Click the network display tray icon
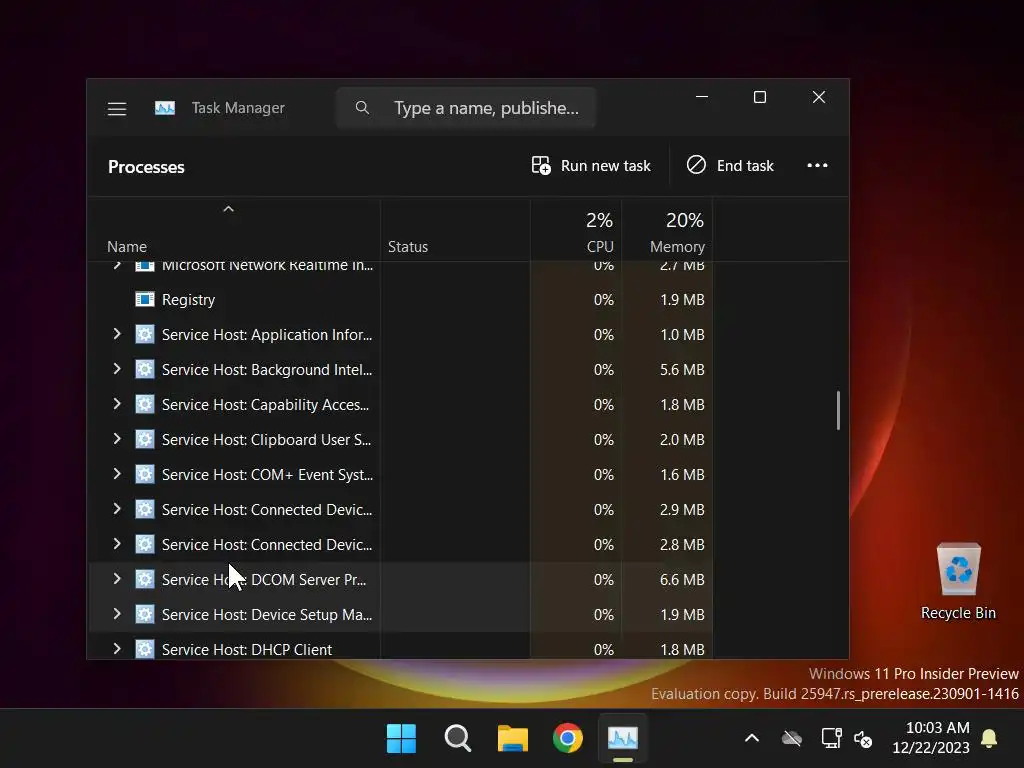 point(831,738)
